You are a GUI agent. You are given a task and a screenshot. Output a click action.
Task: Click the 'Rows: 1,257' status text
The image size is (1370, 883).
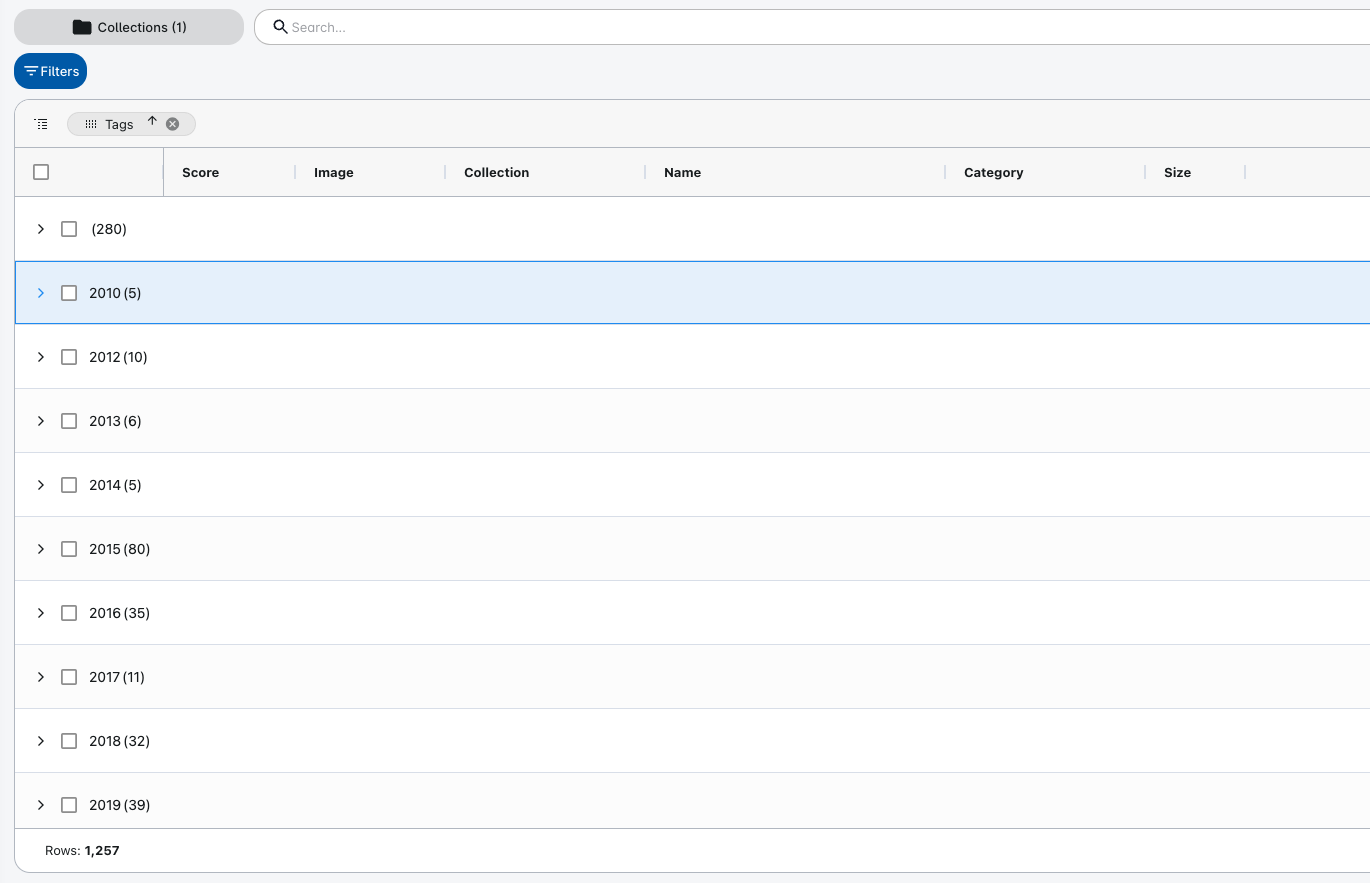82,851
